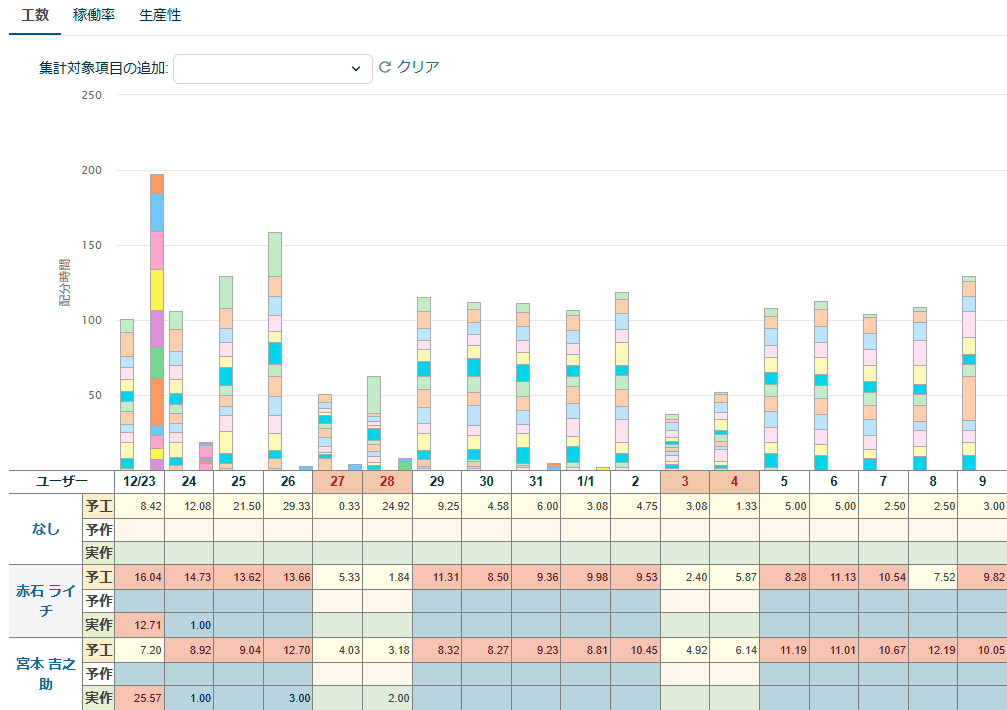The image size is (1007, 710).
Task: Select the なし user row label
Action: 45,529
